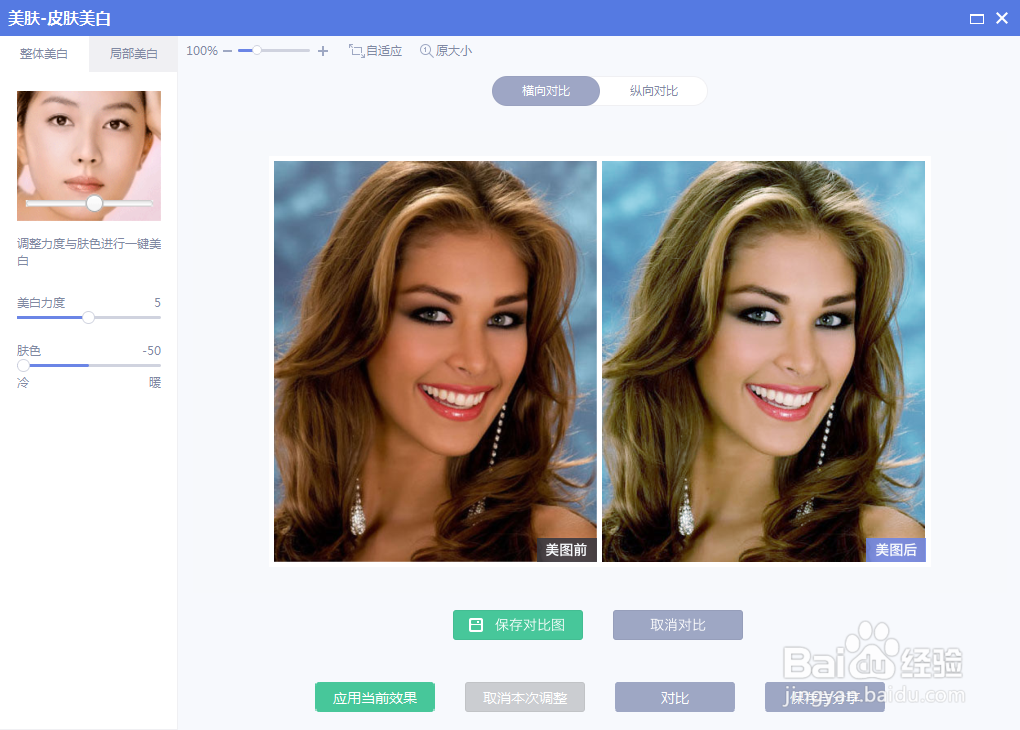This screenshot has height=730, width=1020.
Task: Click the 美白力度 value 5
Action: click(x=157, y=303)
